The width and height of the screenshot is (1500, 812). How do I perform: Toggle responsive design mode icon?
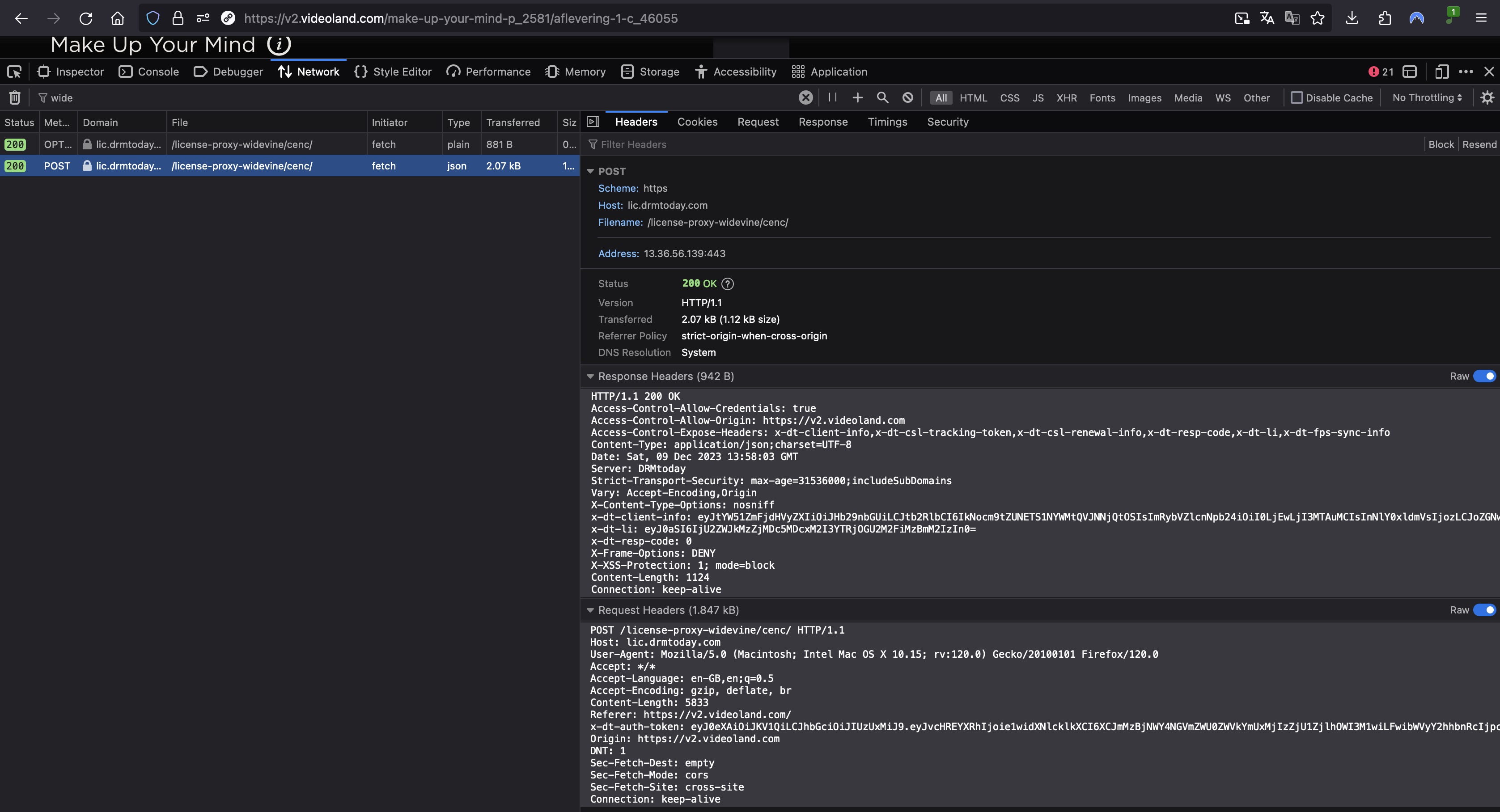point(1441,72)
